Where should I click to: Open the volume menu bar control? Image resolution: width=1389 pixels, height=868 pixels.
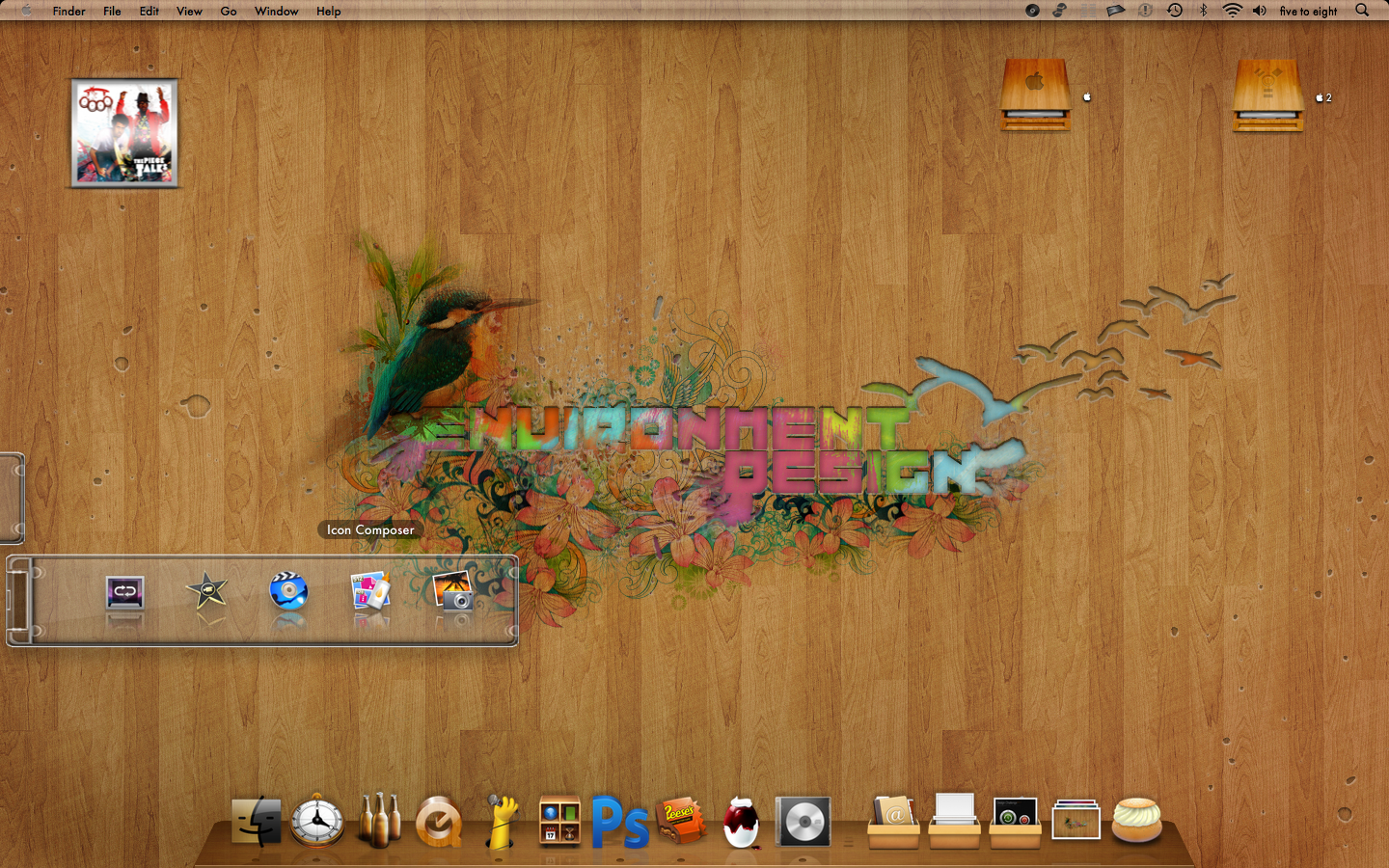pyautogui.click(x=1259, y=11)
